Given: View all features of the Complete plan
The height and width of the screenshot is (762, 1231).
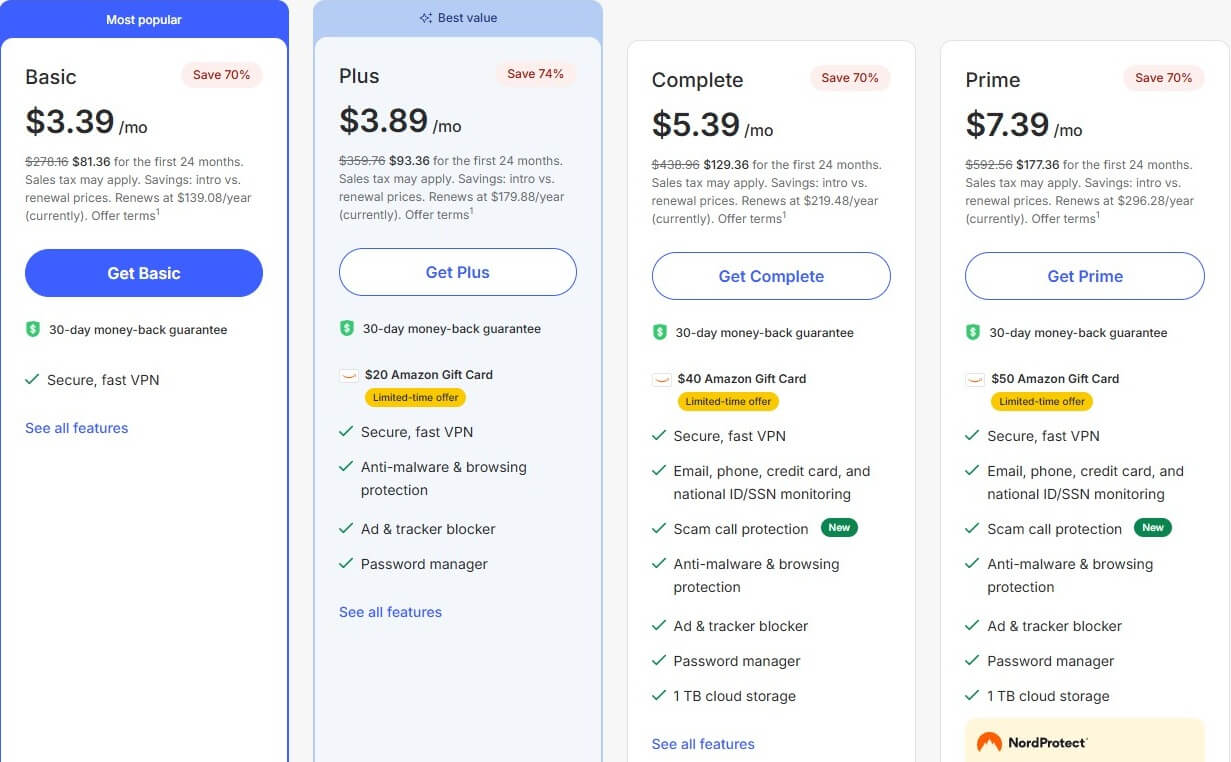Looking at the screenshot, I should tap(704, 744).
